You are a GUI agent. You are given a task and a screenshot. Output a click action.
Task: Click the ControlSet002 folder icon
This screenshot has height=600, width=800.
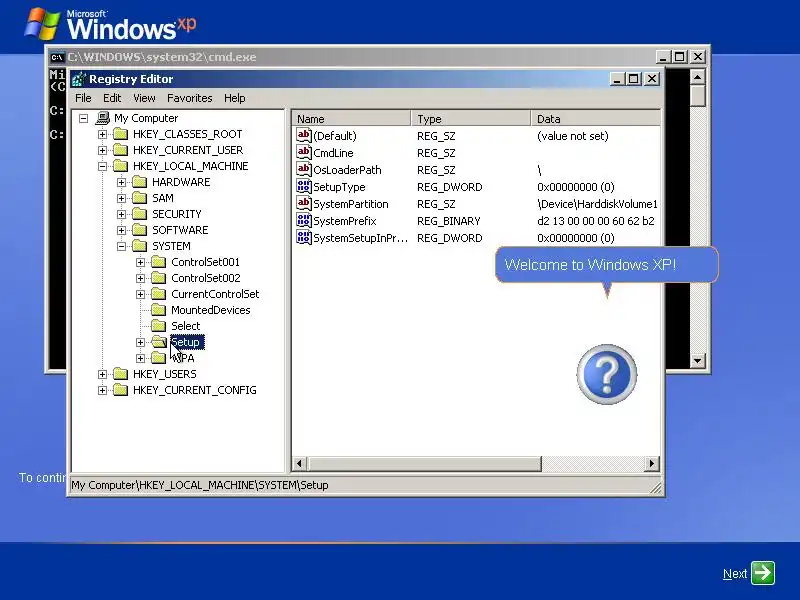(x=159, y=278)
